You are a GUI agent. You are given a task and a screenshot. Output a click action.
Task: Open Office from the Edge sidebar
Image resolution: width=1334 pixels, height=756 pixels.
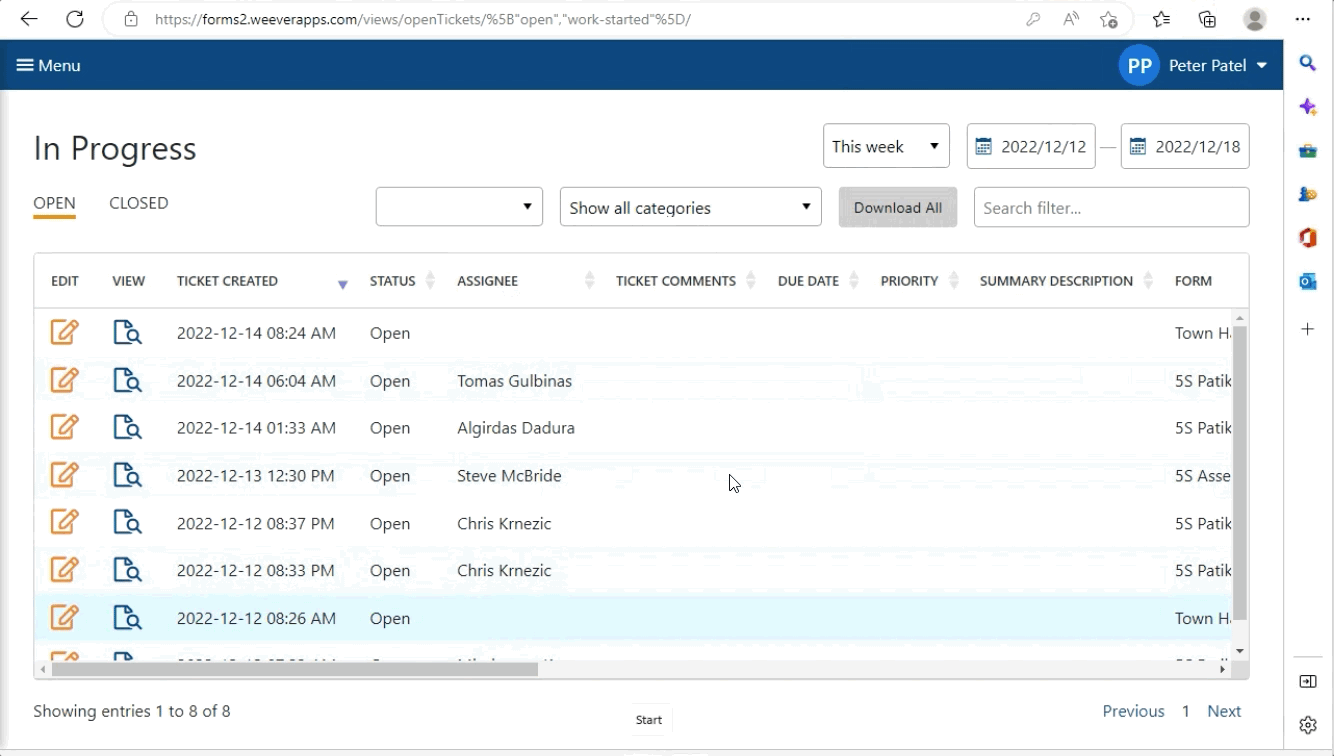1307,238
